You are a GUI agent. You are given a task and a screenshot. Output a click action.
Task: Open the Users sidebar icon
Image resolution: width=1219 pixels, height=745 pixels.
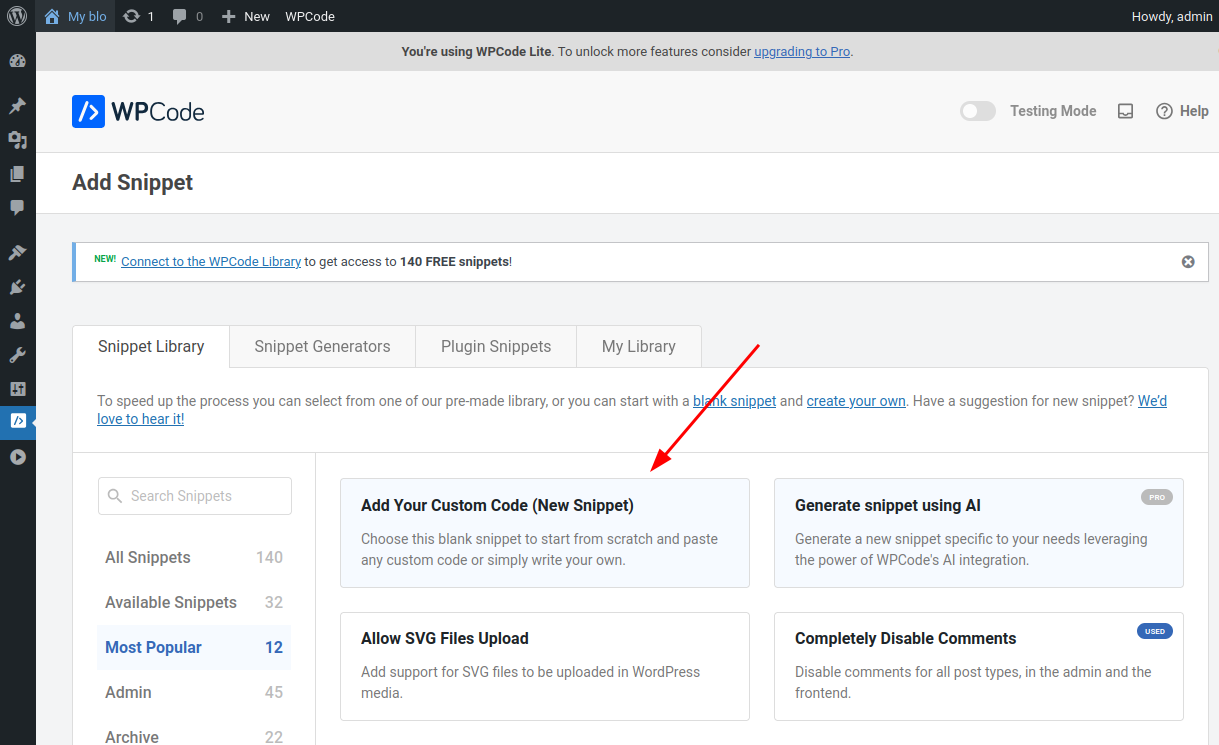click(17, 321)
